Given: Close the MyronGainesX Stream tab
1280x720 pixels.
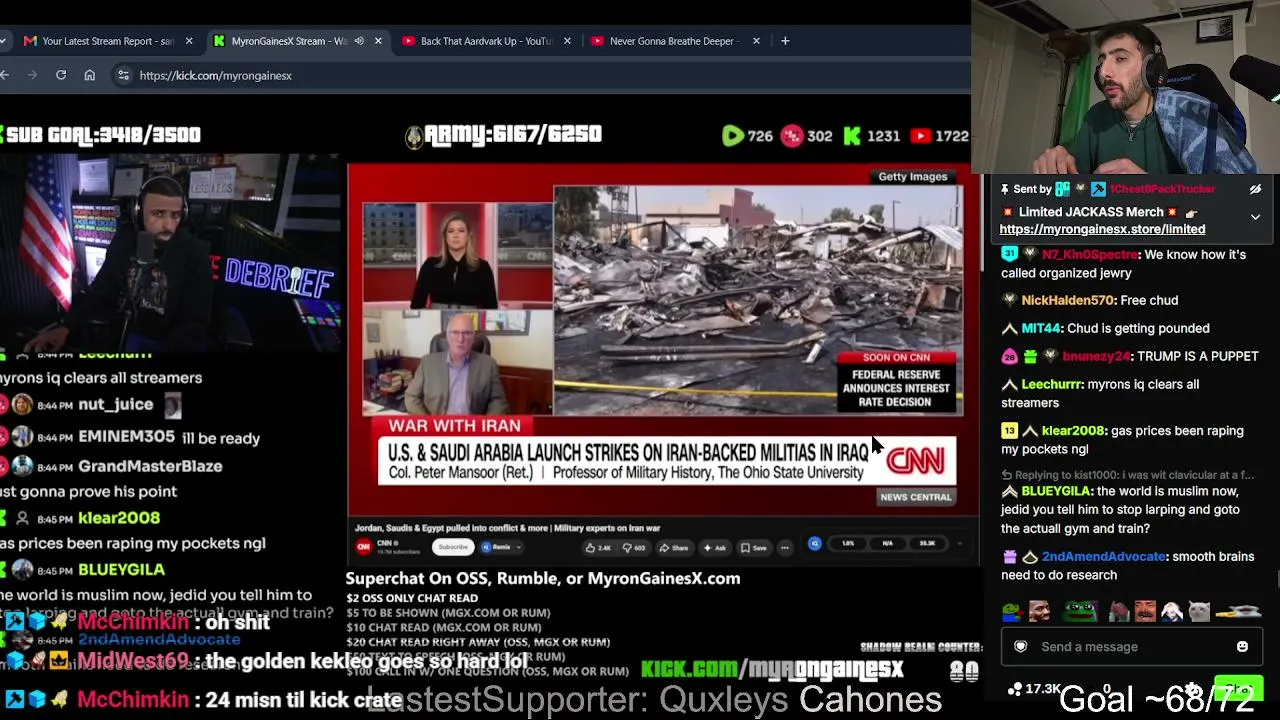Looking at the screenshot, I should tap(378, 41).
